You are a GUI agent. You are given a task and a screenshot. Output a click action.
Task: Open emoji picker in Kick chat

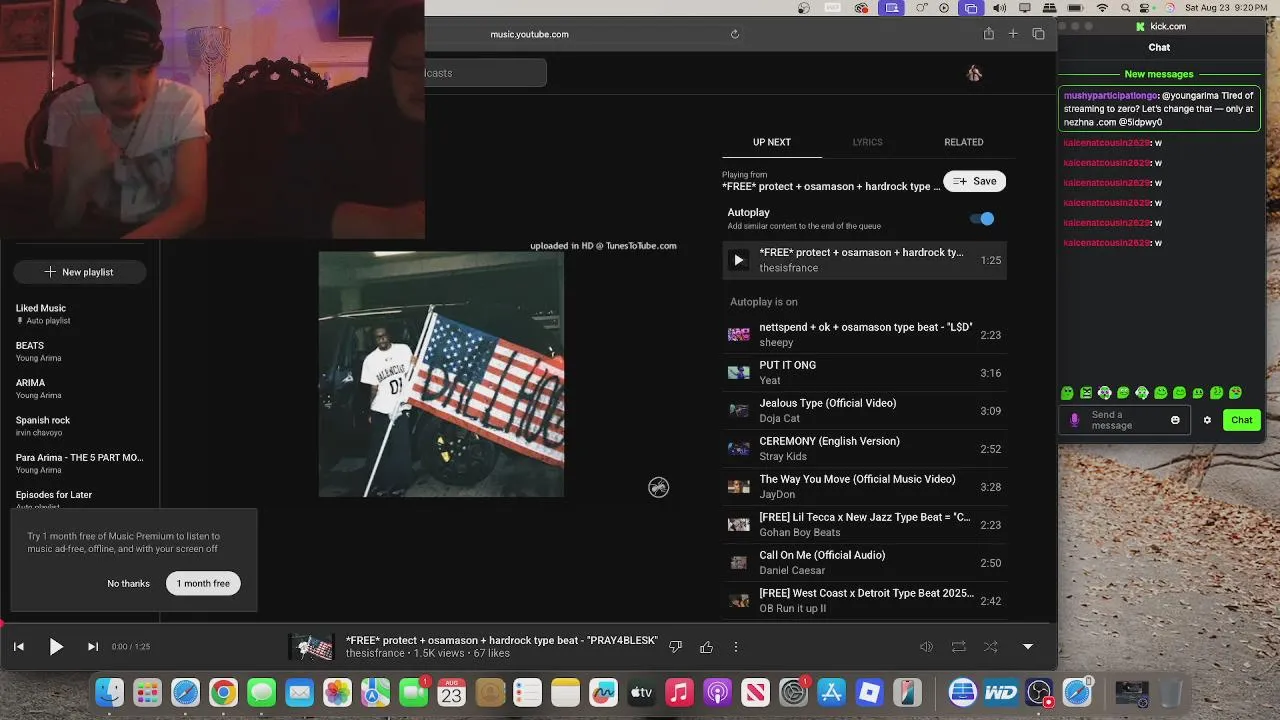(1175, 421)
